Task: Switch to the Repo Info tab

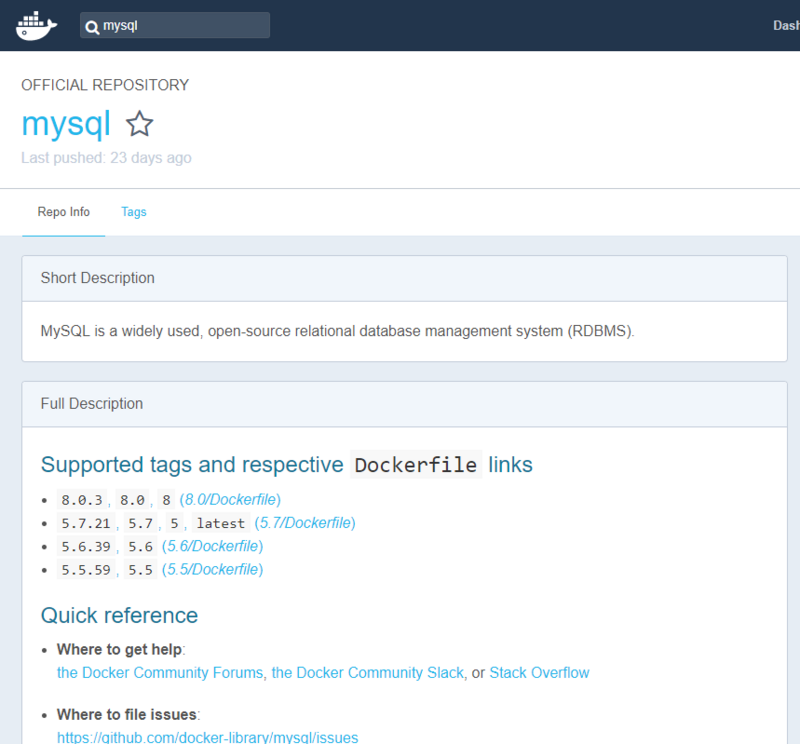Action: [x=64, y=212]
